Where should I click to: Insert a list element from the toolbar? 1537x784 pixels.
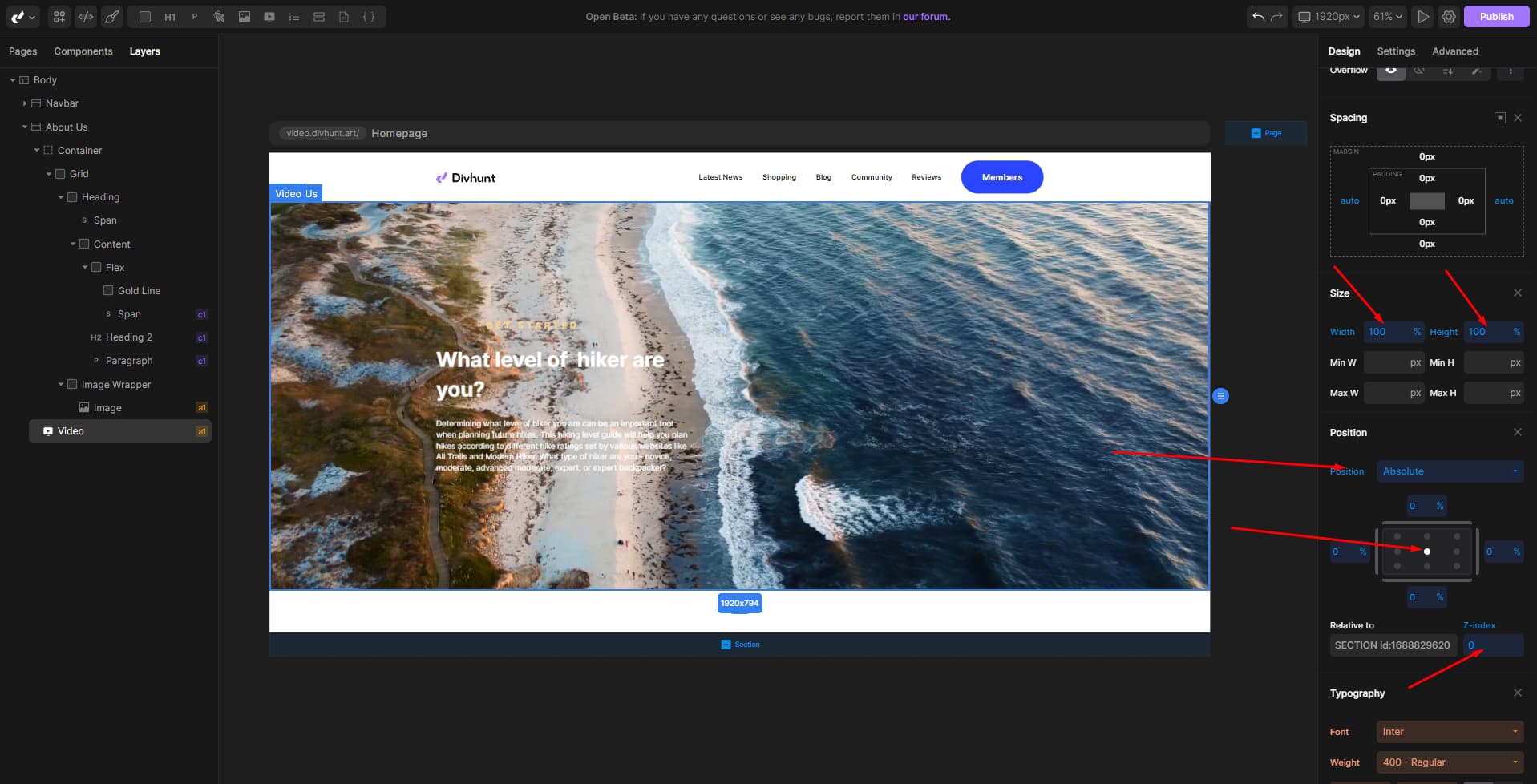pyautogui.click(x=294, y=16)
